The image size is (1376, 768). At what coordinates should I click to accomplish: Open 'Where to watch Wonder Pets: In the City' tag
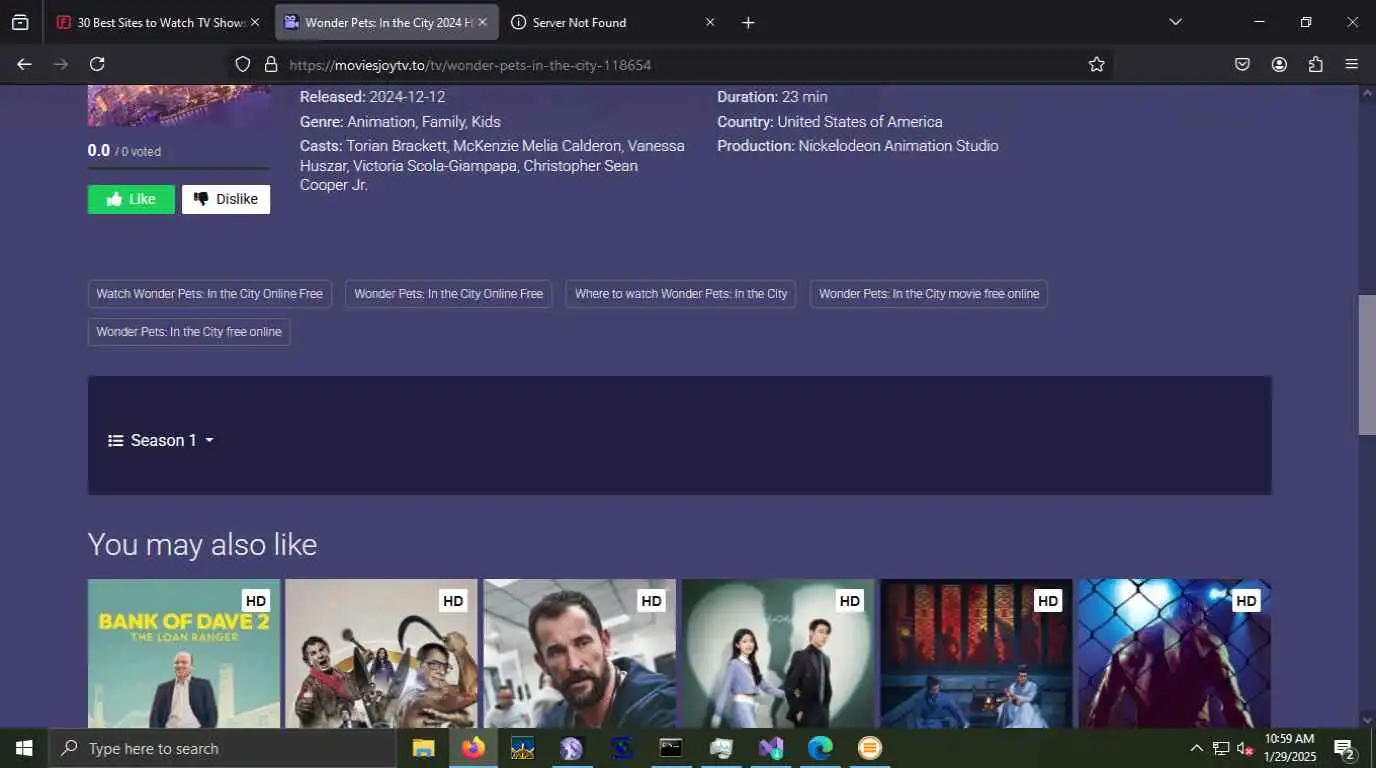click(681, 294)
